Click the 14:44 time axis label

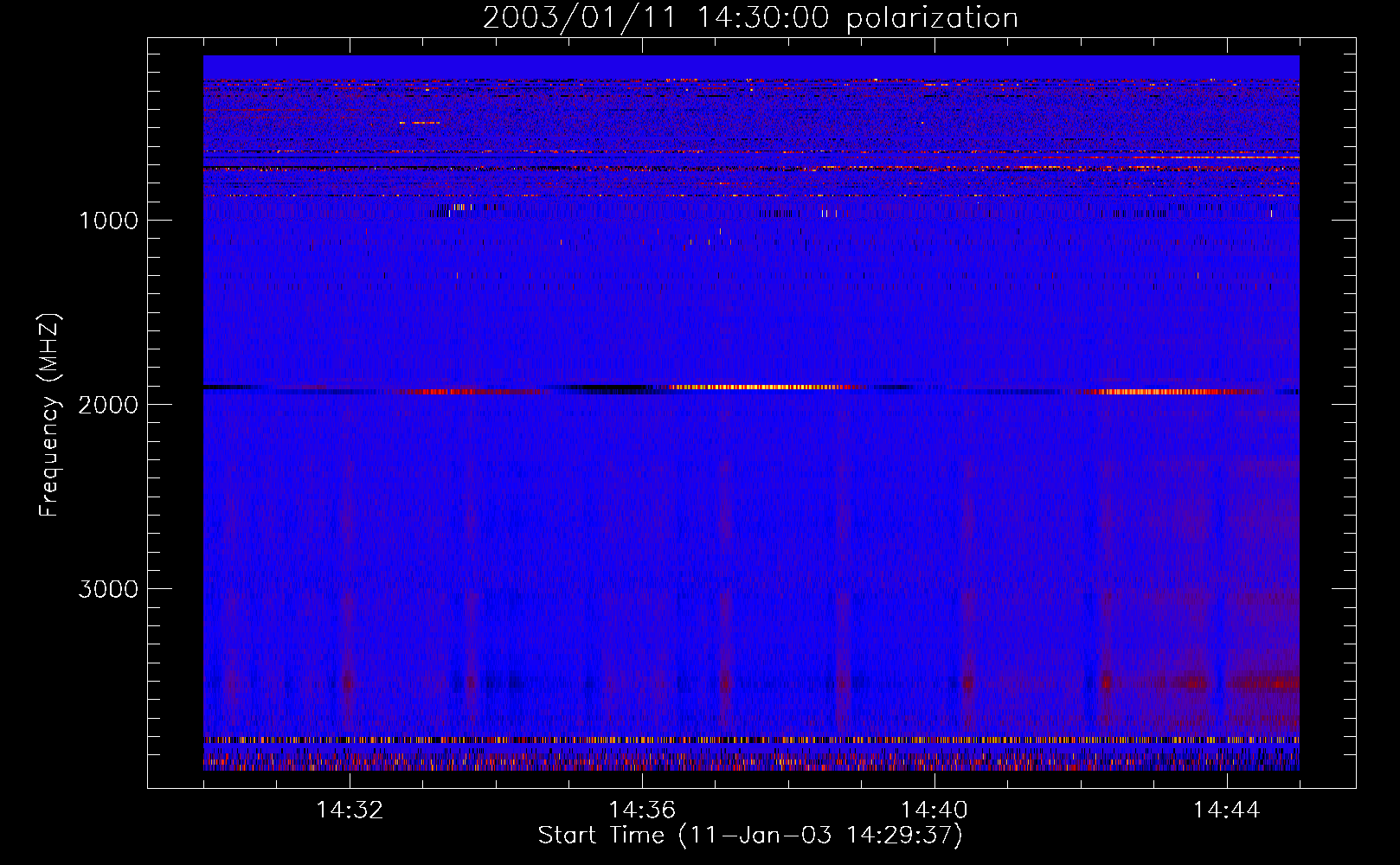1227,811
